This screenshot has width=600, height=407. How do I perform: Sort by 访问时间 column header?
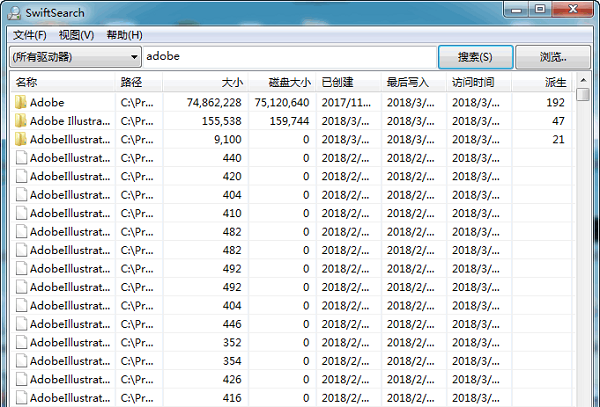tap(479, 82)
